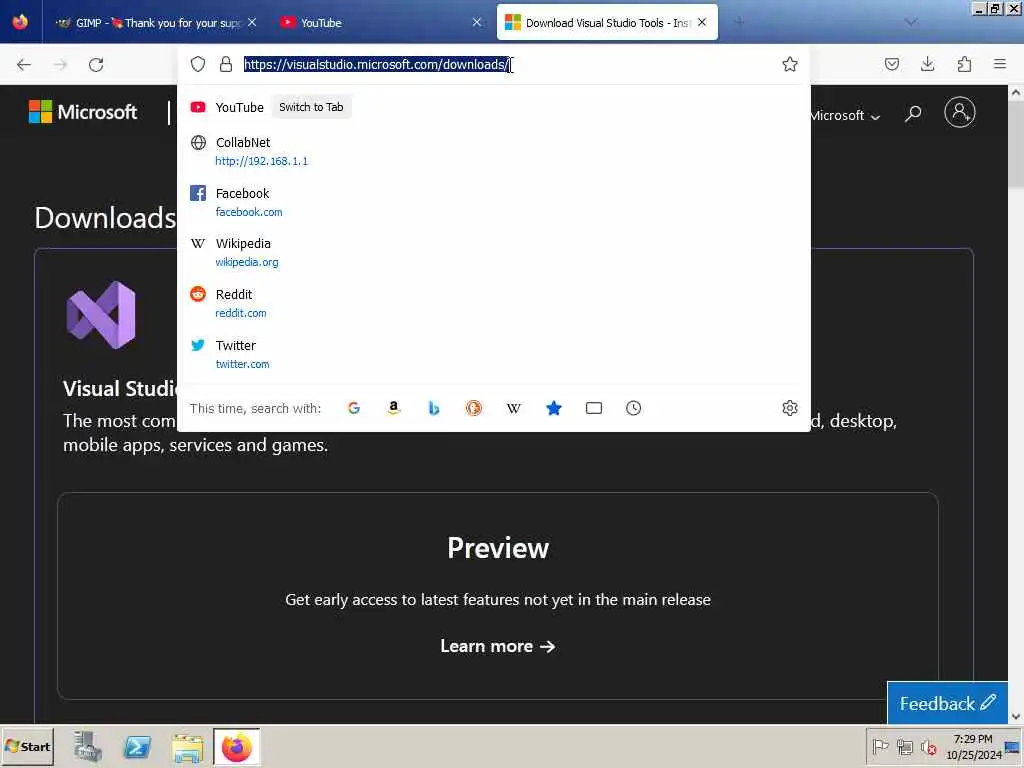Search open tabs using tabs icon
Viewport: 1024px width, 768px height.
tap(594, 408)
